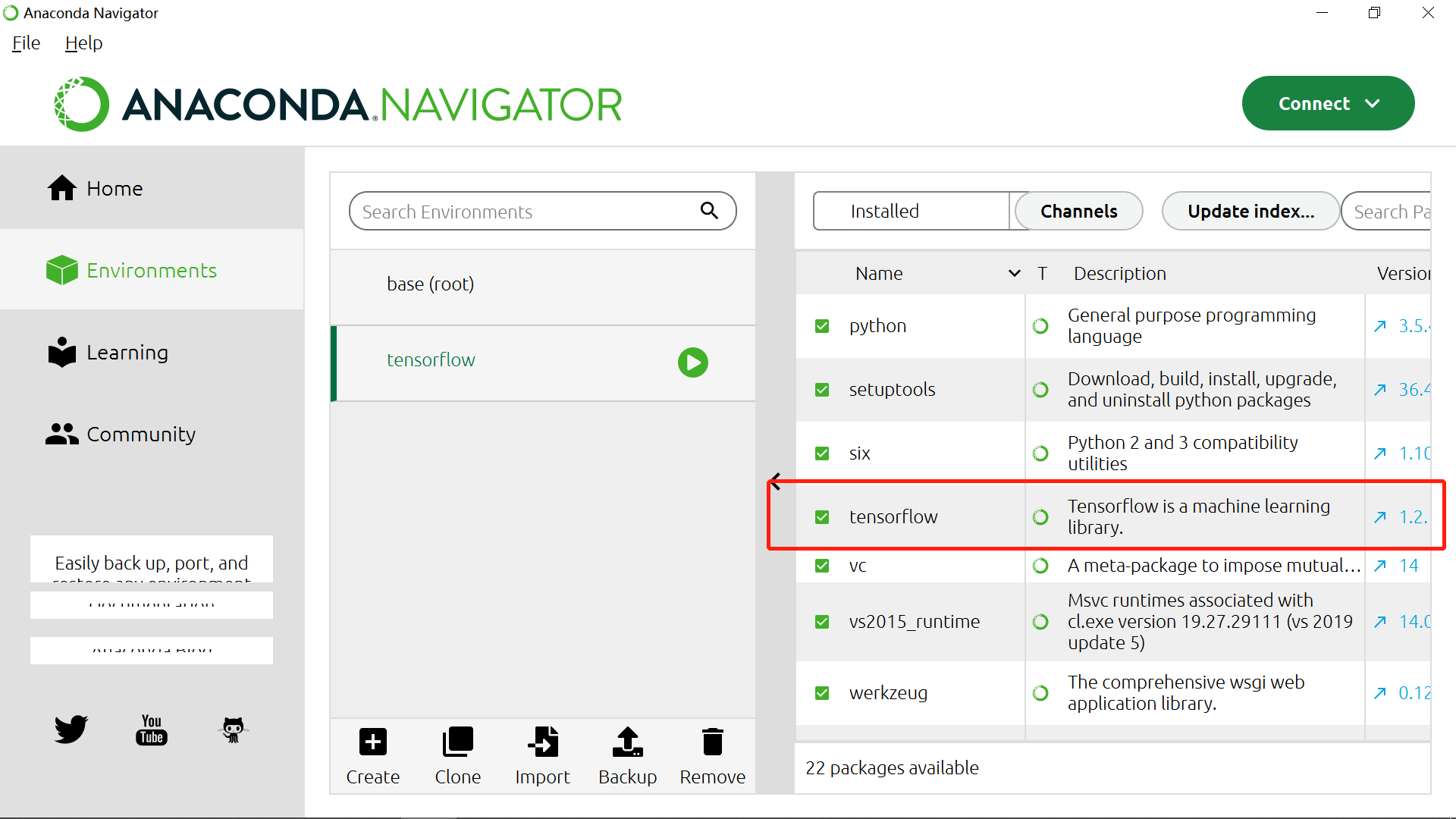Remove the selected environment

tap(712, 756)
